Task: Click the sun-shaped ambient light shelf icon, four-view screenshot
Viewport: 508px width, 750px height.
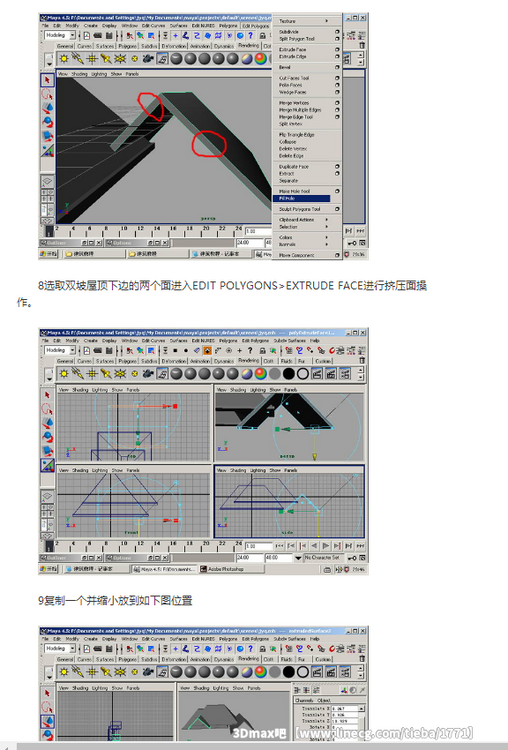Action: pos(64,374)
